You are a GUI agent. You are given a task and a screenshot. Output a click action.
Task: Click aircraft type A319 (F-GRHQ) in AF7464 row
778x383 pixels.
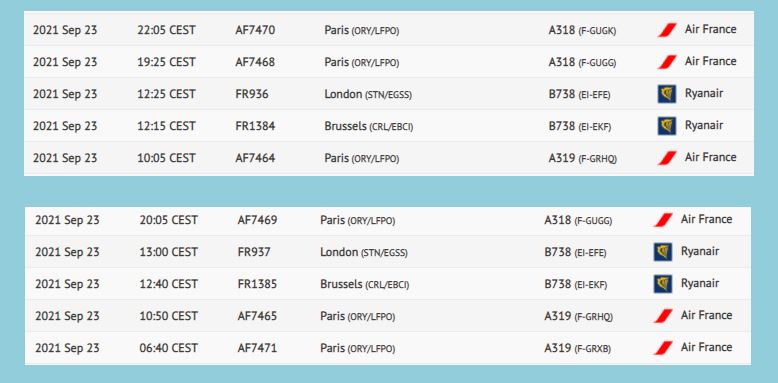pyautogui.click(x=583, y=158)
